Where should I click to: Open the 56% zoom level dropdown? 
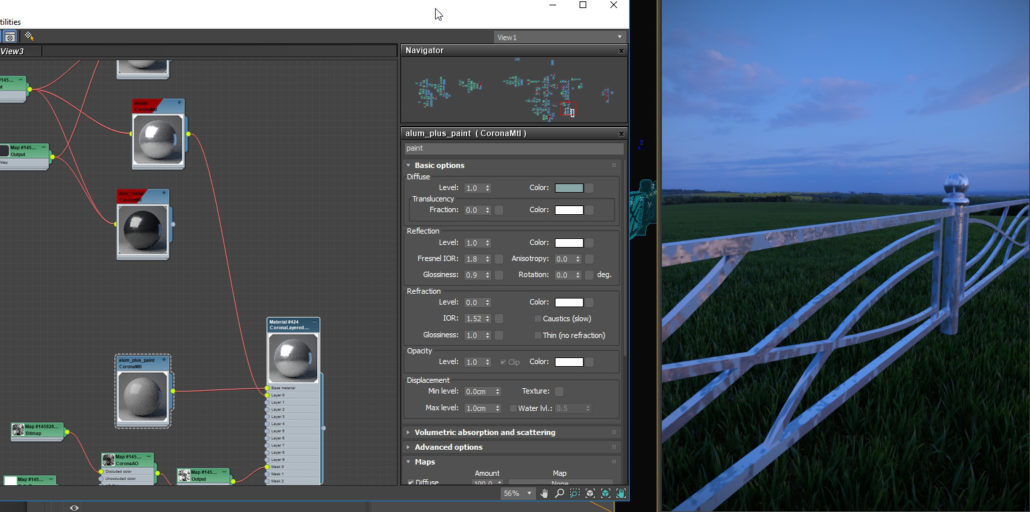coord(518,493)
